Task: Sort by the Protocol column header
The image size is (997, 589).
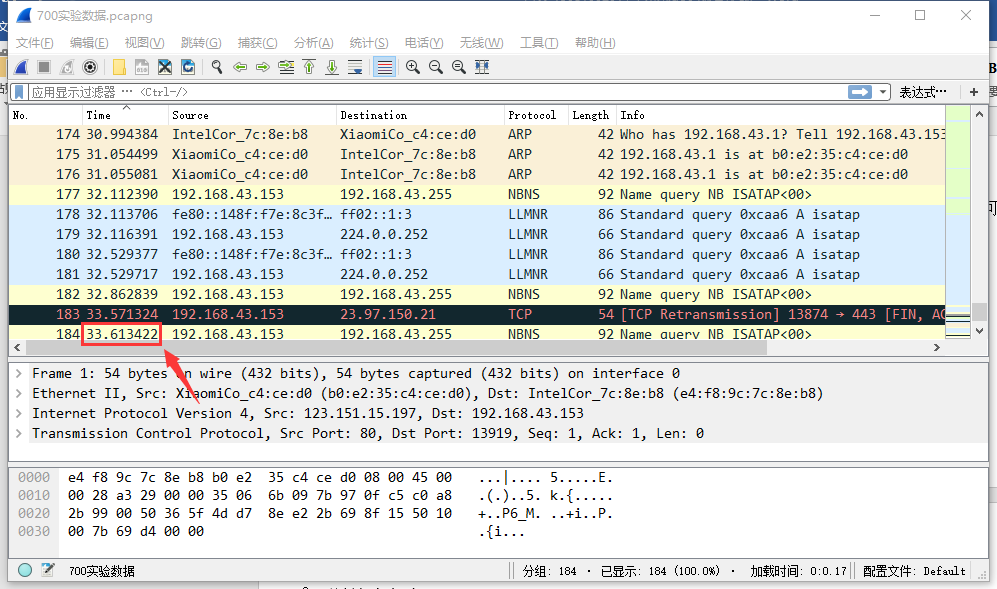Action: point(536,115)
